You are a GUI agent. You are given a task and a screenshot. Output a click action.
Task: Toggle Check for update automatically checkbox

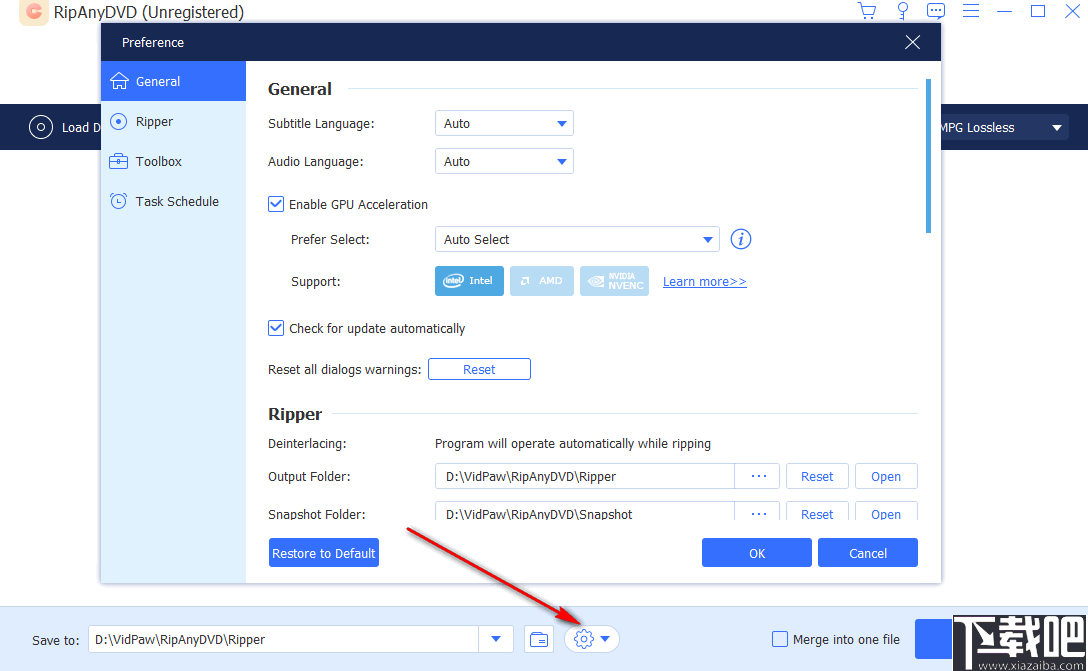[x=276, y=328]
